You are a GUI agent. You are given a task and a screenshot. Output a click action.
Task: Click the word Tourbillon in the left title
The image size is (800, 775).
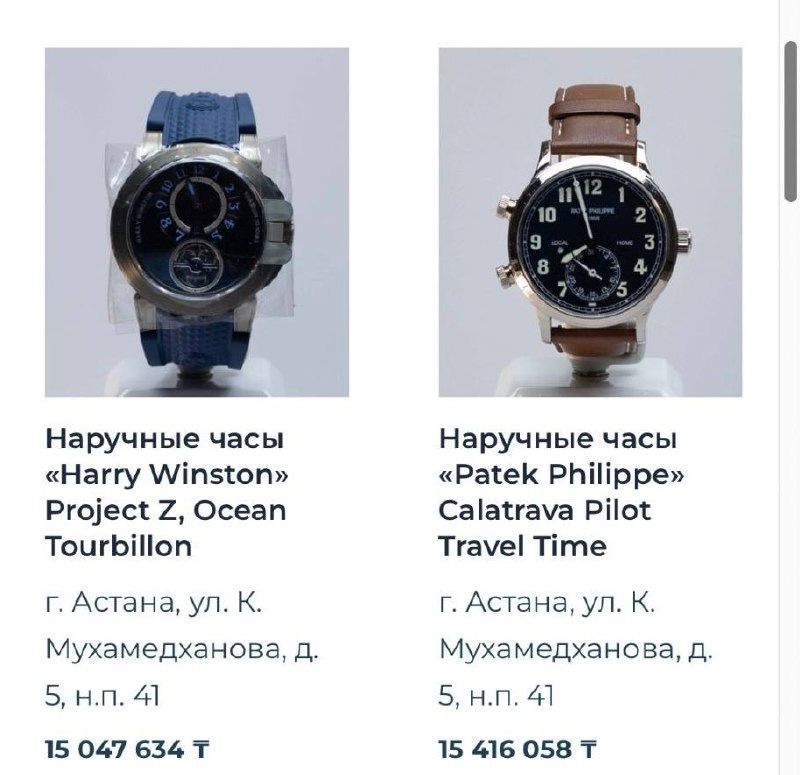118,546
